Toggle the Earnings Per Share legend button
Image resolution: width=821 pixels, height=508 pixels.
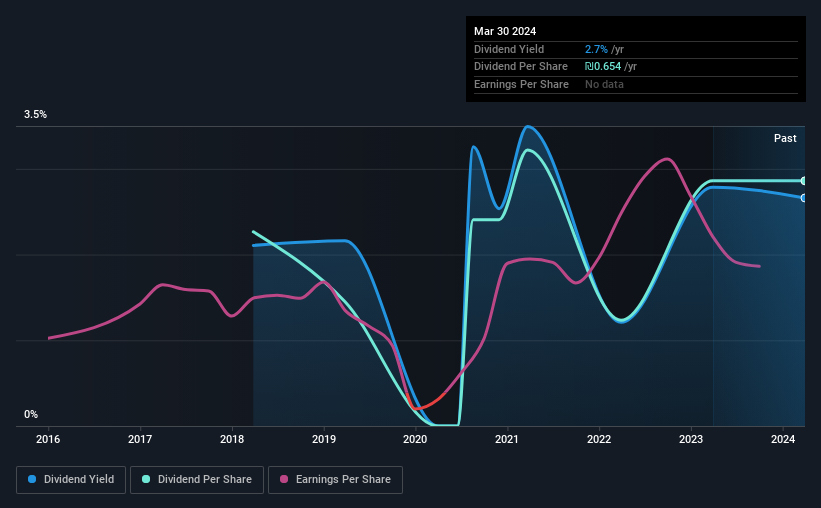click(335, 479)
